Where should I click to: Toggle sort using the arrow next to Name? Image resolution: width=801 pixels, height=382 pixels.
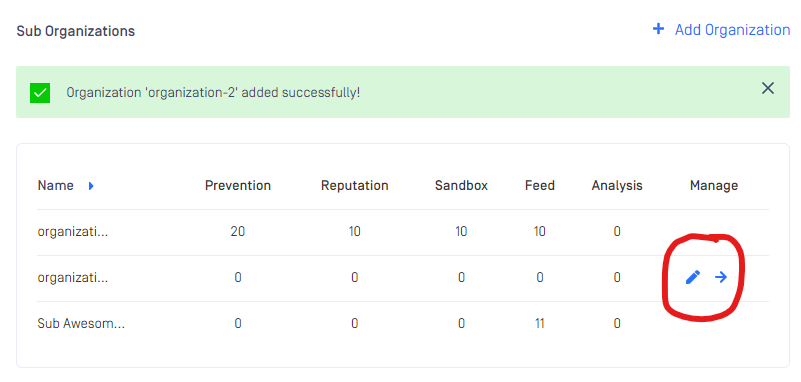91,186
